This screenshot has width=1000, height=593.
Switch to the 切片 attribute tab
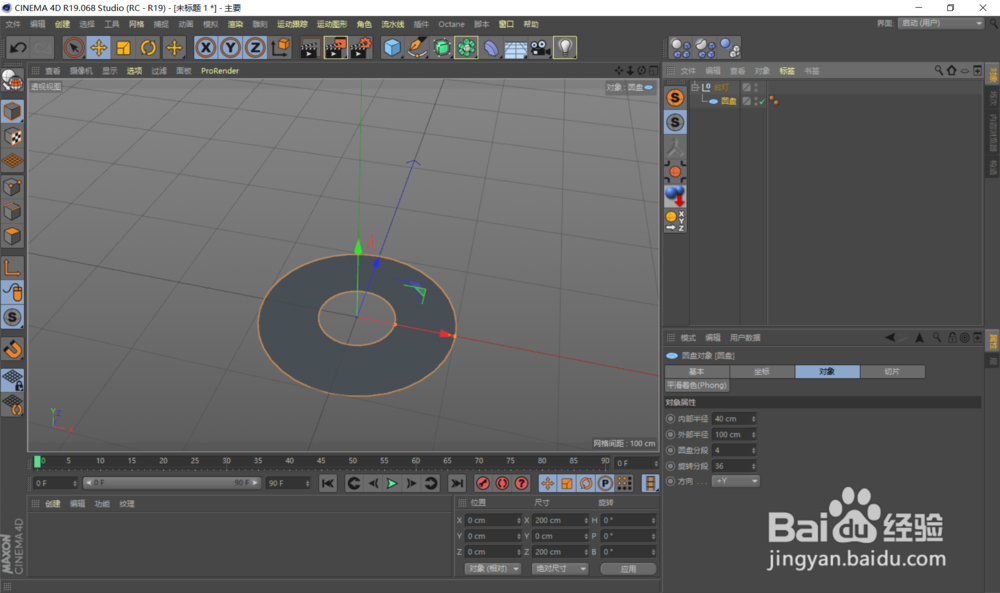(892, 371)
